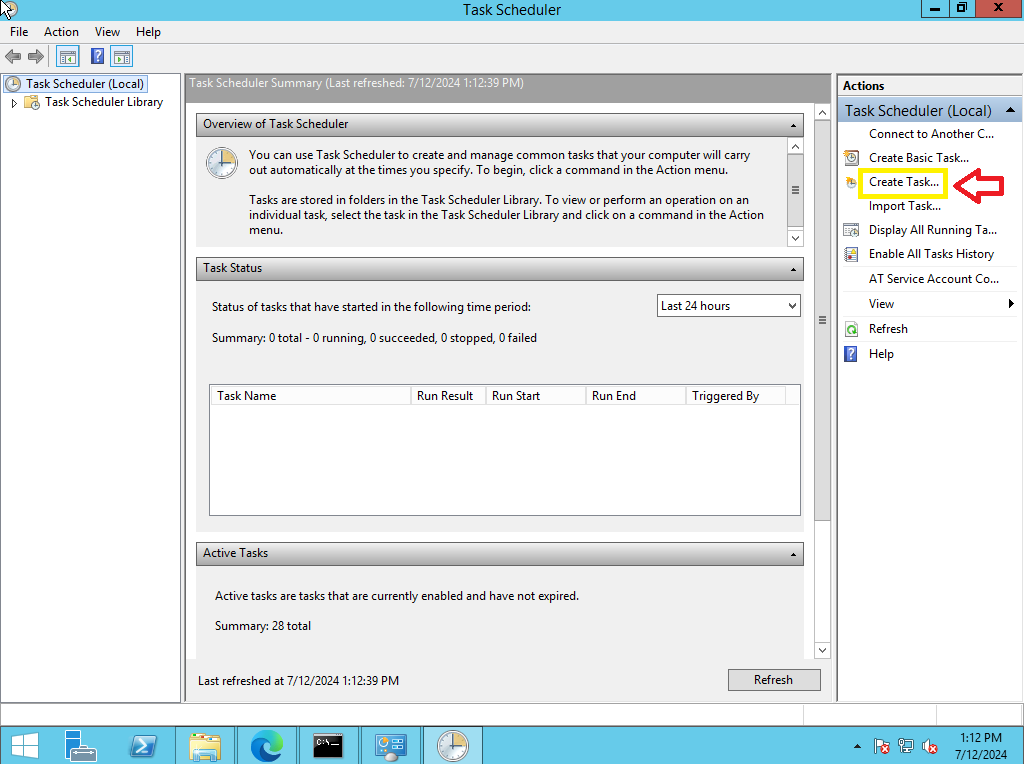
Task: Select Task Scheduler (Local) in the tree
Action: [85, 84]
